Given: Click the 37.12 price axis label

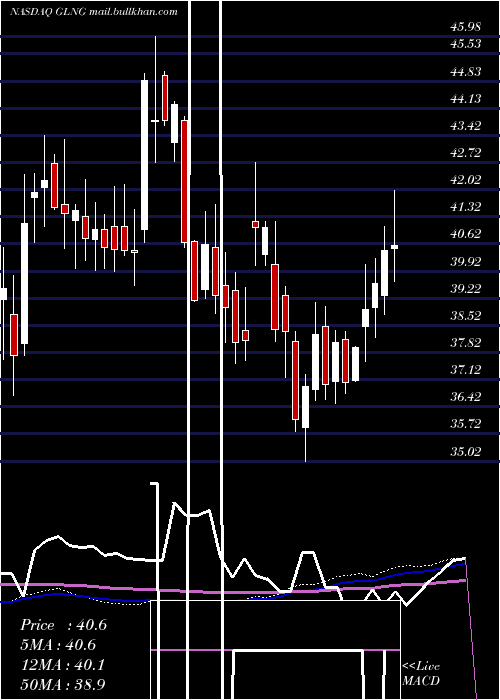Looking at the screenshot, I should click(466, 370).
